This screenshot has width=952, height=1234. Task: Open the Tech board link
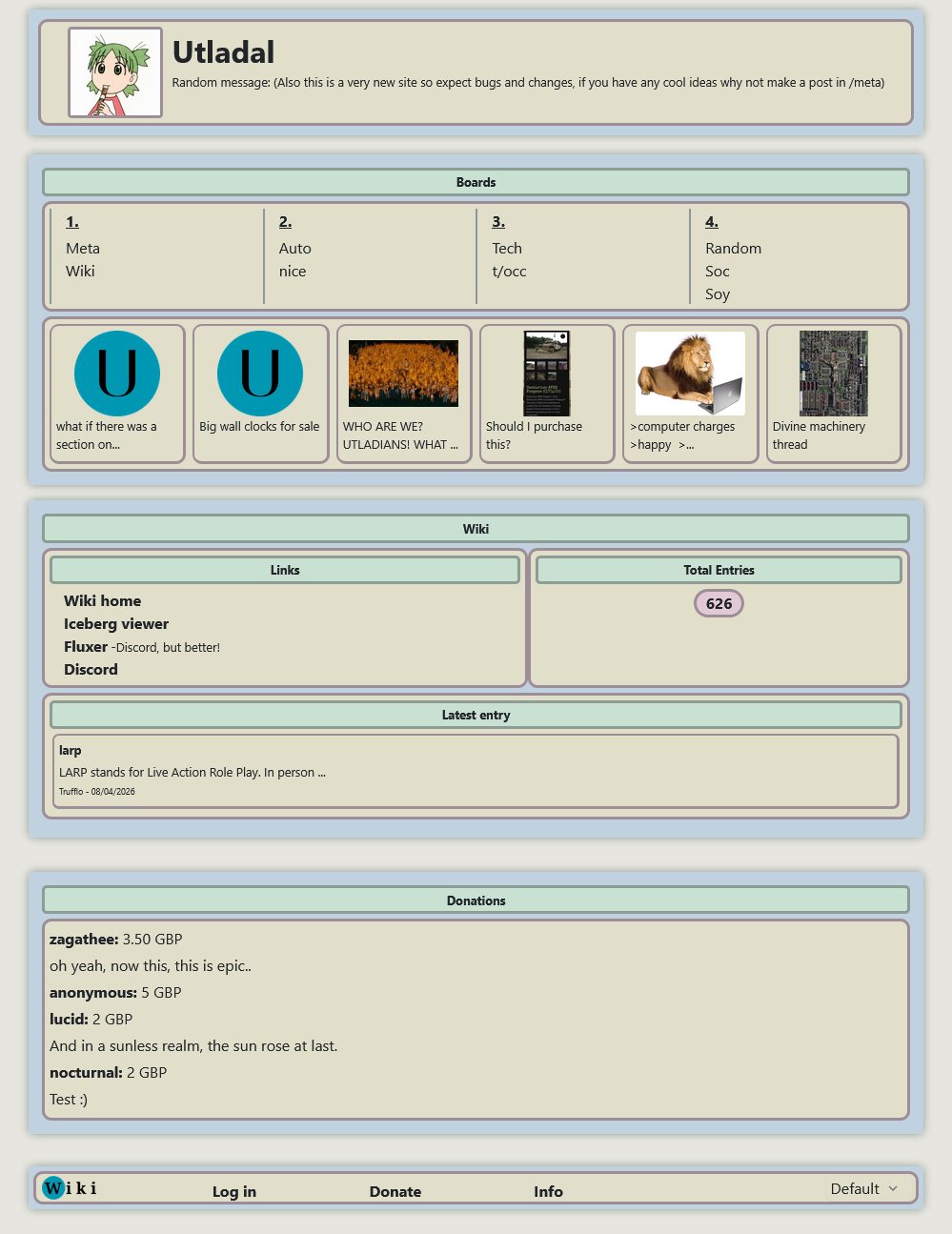[x=507, y=248]
